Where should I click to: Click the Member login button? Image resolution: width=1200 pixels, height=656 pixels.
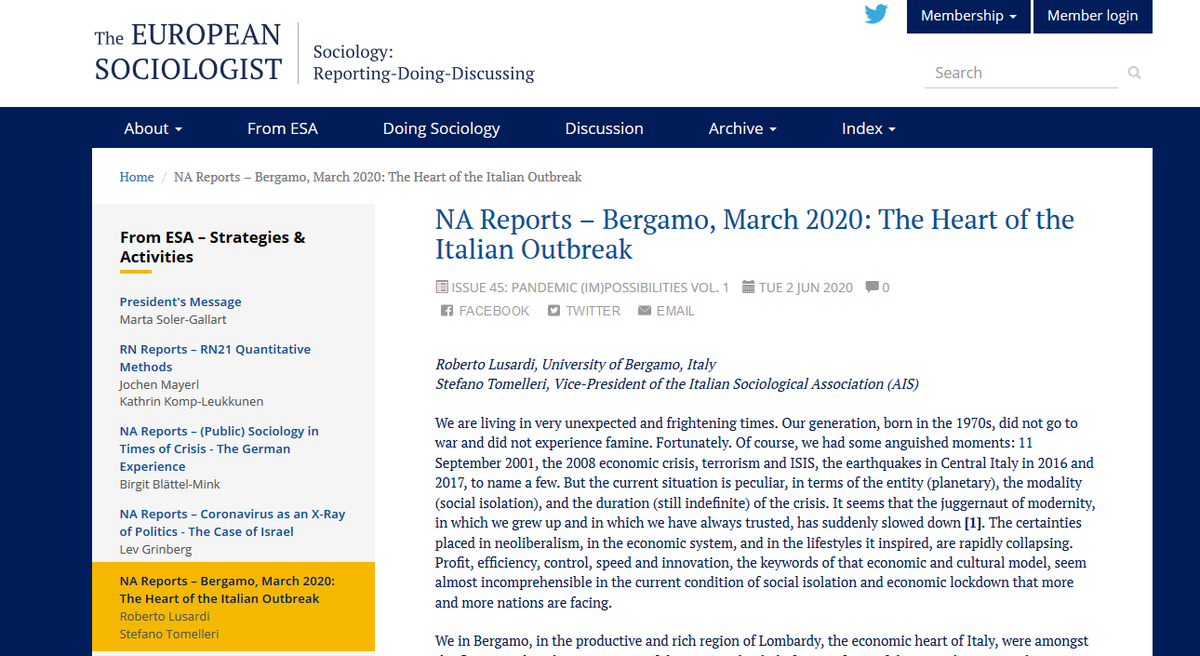(1092, 16)
